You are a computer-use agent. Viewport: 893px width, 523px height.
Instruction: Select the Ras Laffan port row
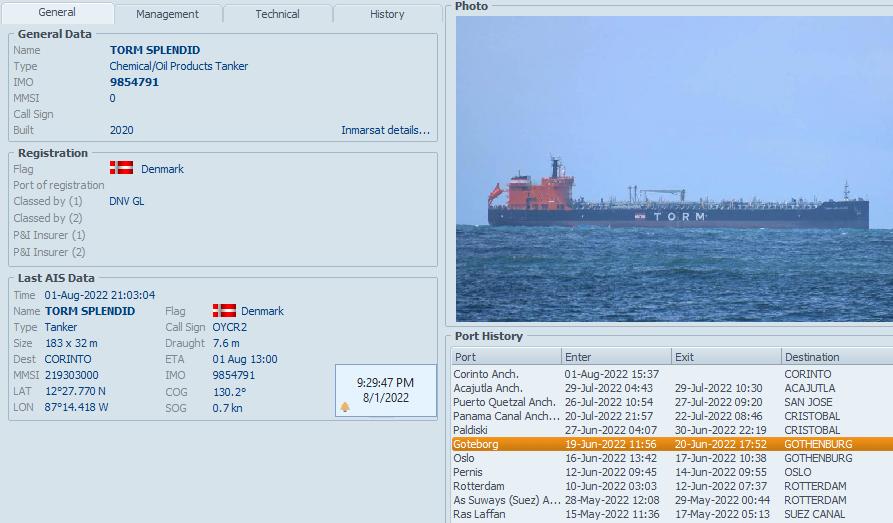(672, 514)
